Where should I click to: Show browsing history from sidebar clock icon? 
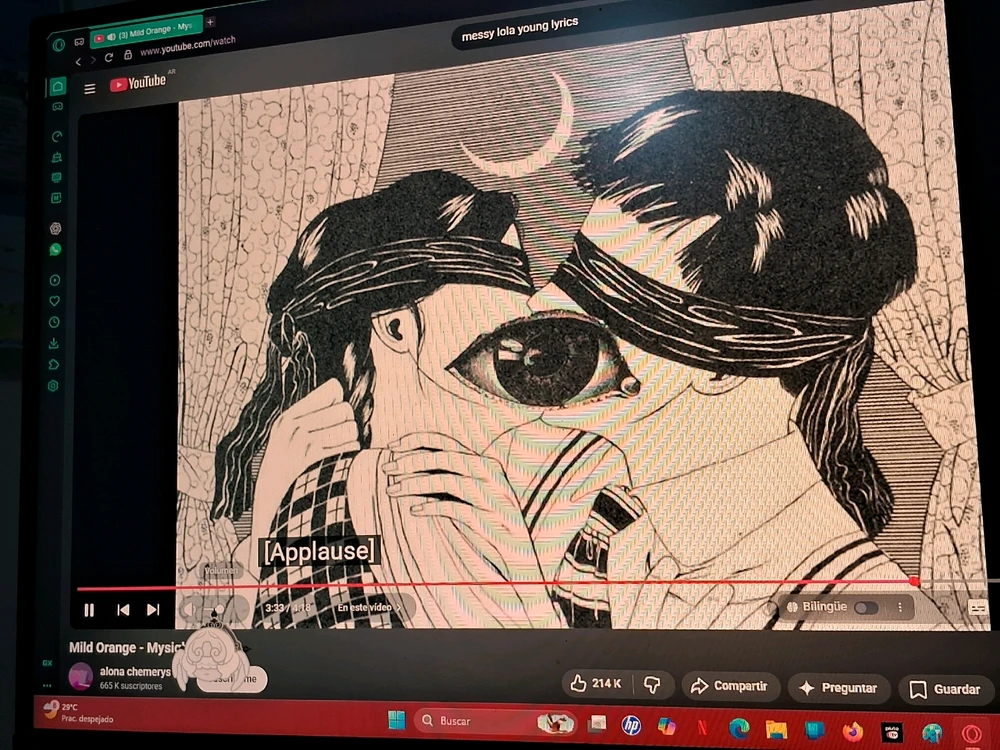(54, 322)
